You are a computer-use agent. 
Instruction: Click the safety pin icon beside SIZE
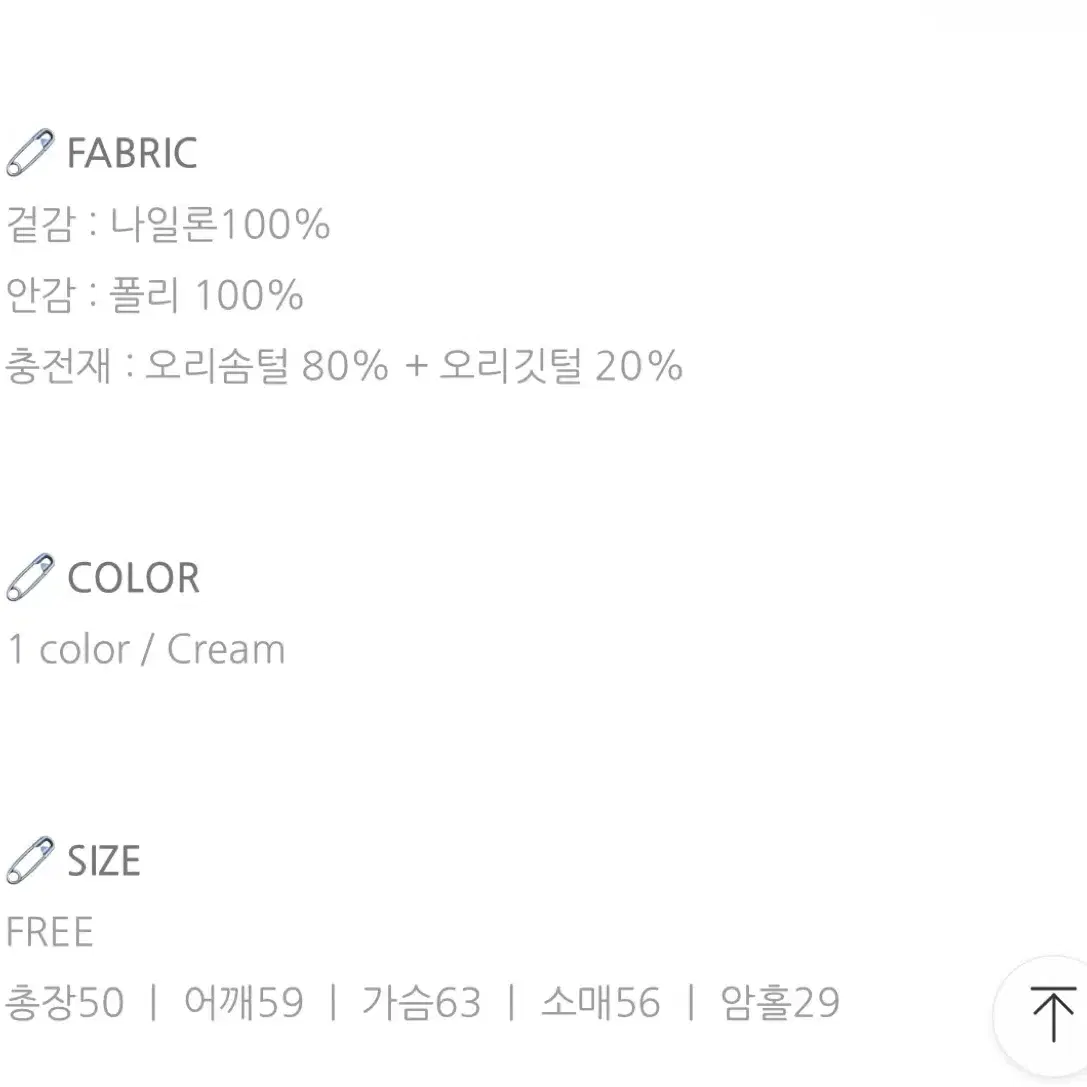31,860
